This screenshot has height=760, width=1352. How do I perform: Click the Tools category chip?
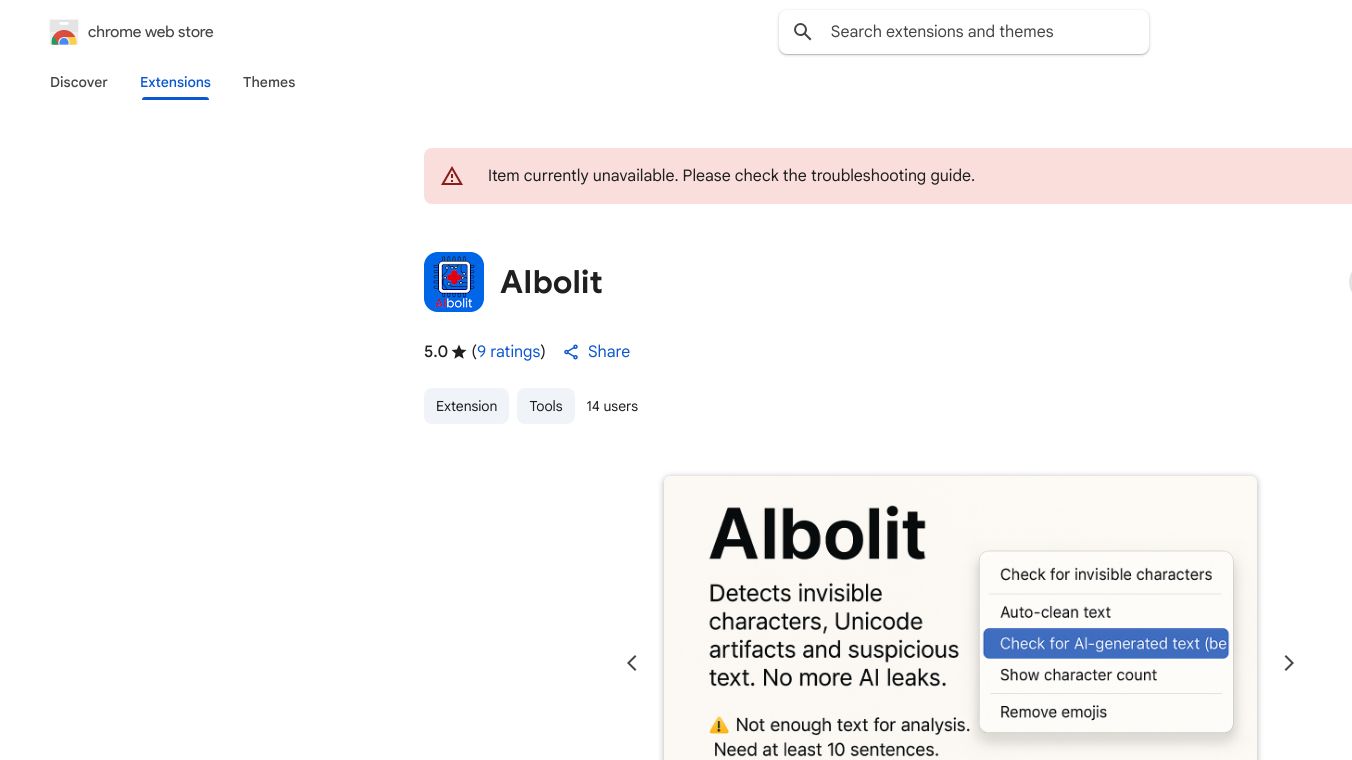[x=546, y=406]
